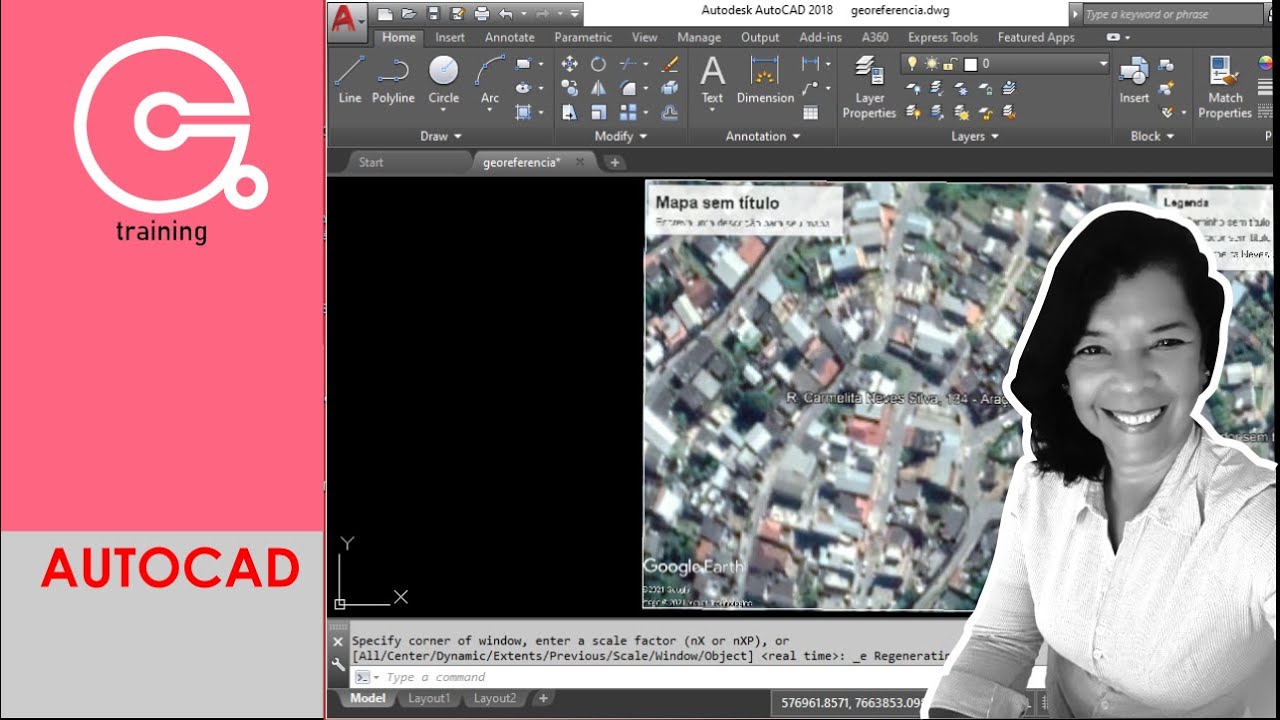Open the View ribbon tab

coord(645,37)
